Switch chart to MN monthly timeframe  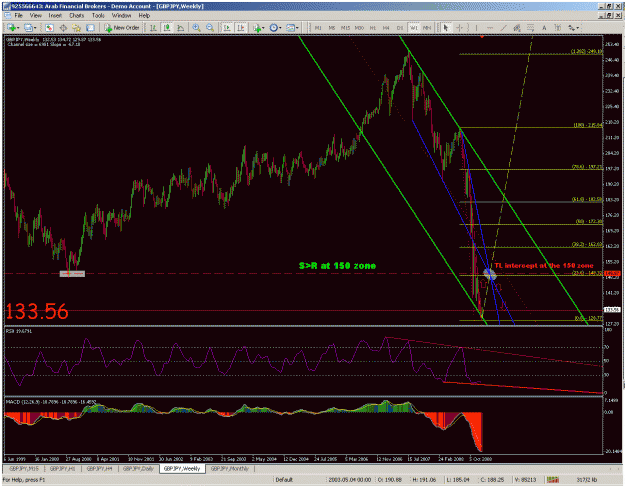[427, 28]
